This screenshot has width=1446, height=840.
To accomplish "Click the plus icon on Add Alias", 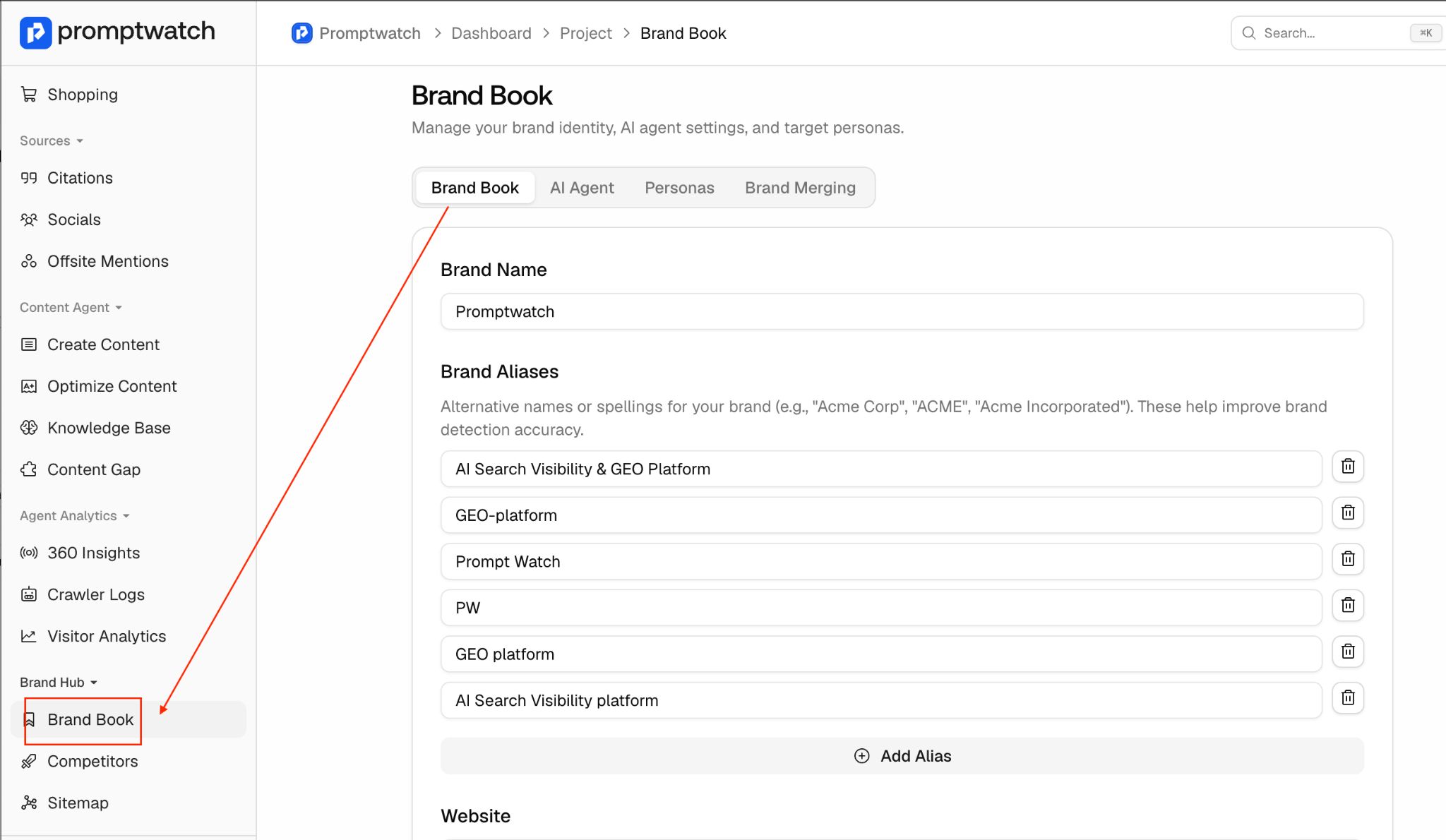I will click(x=861, y=756).
